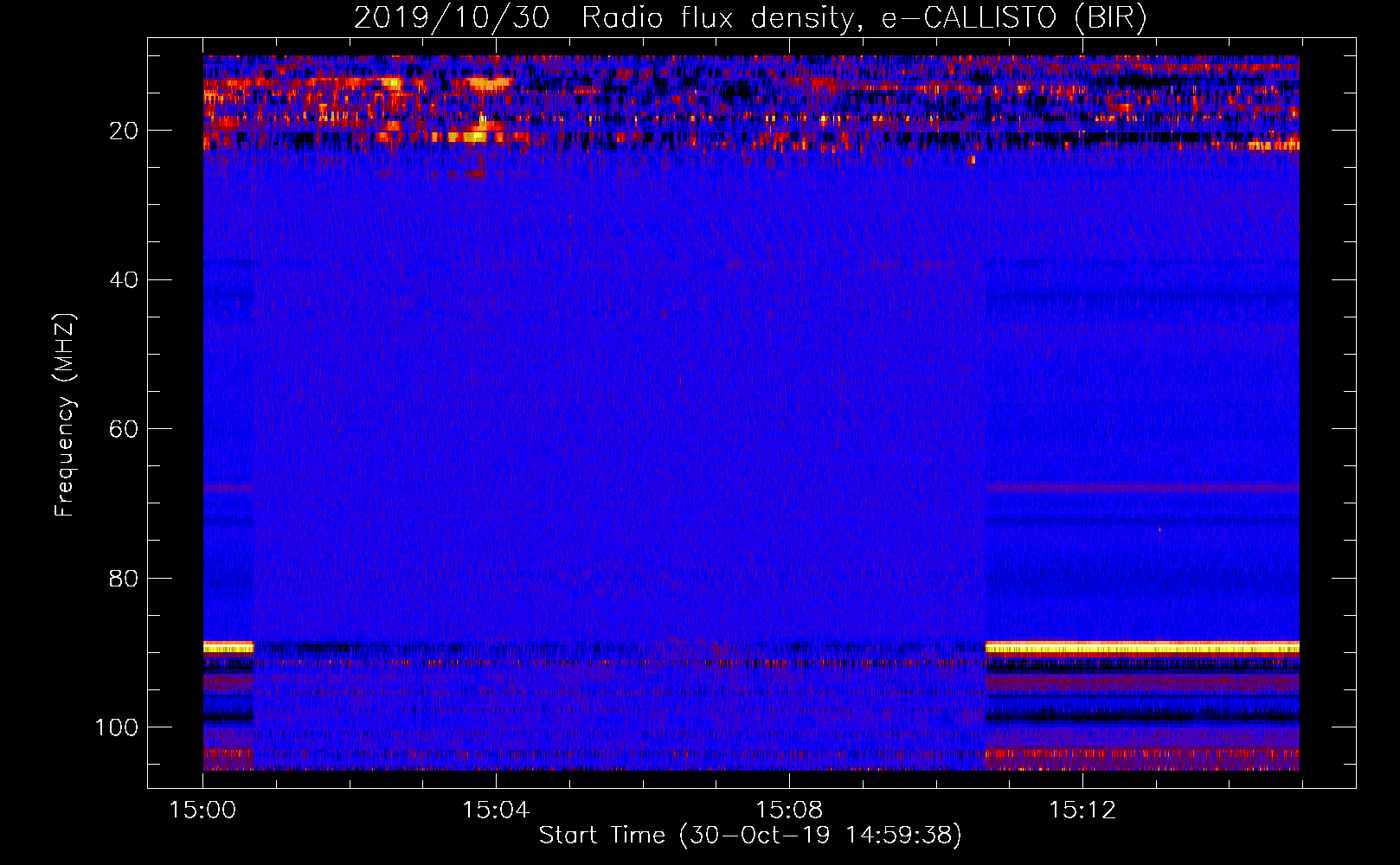Click the 100 MHz frequency tick label
Image resolution: width=1400 pixels, height=865 pixels.
coord(117,727)
